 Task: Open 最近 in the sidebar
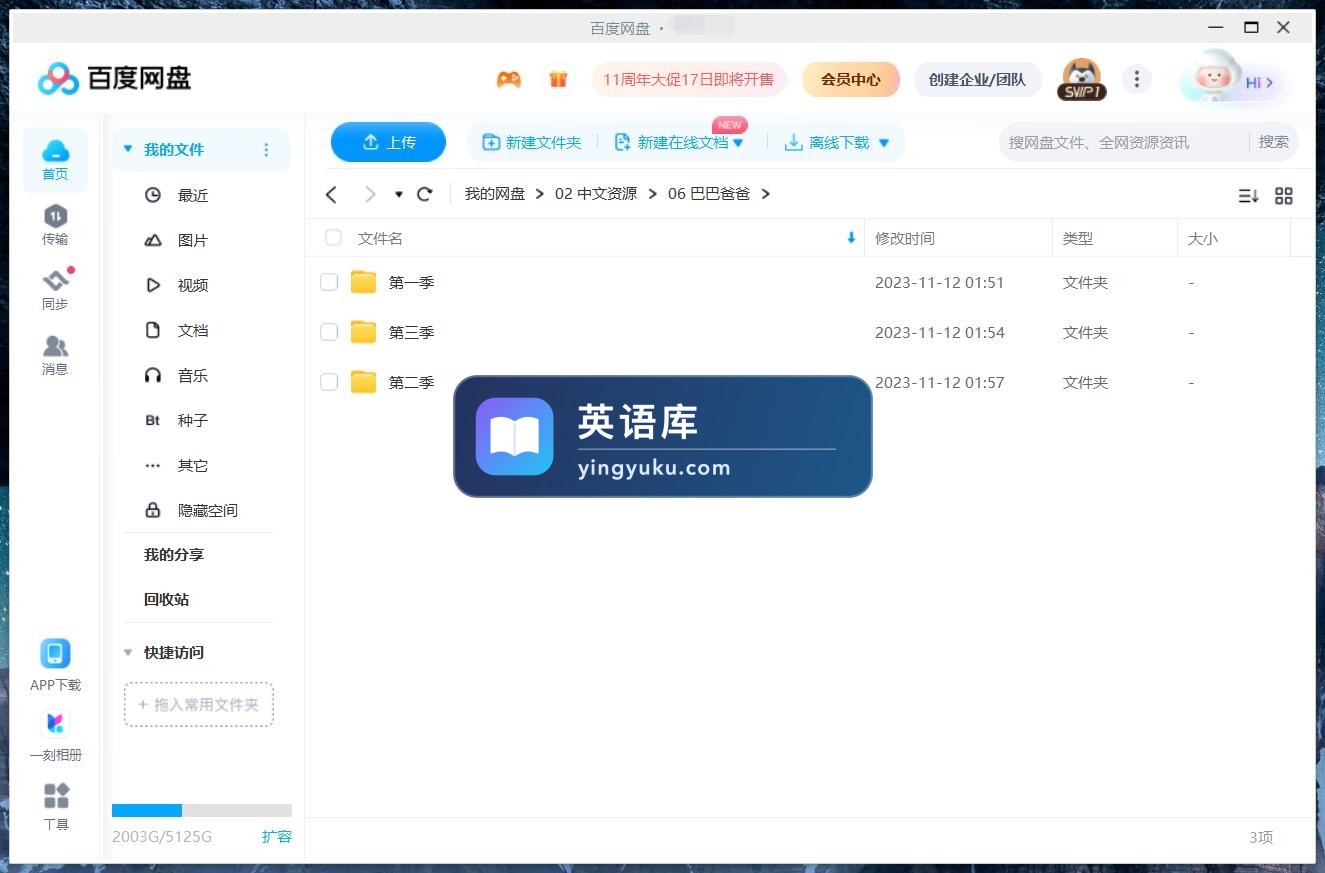(192, 195)
